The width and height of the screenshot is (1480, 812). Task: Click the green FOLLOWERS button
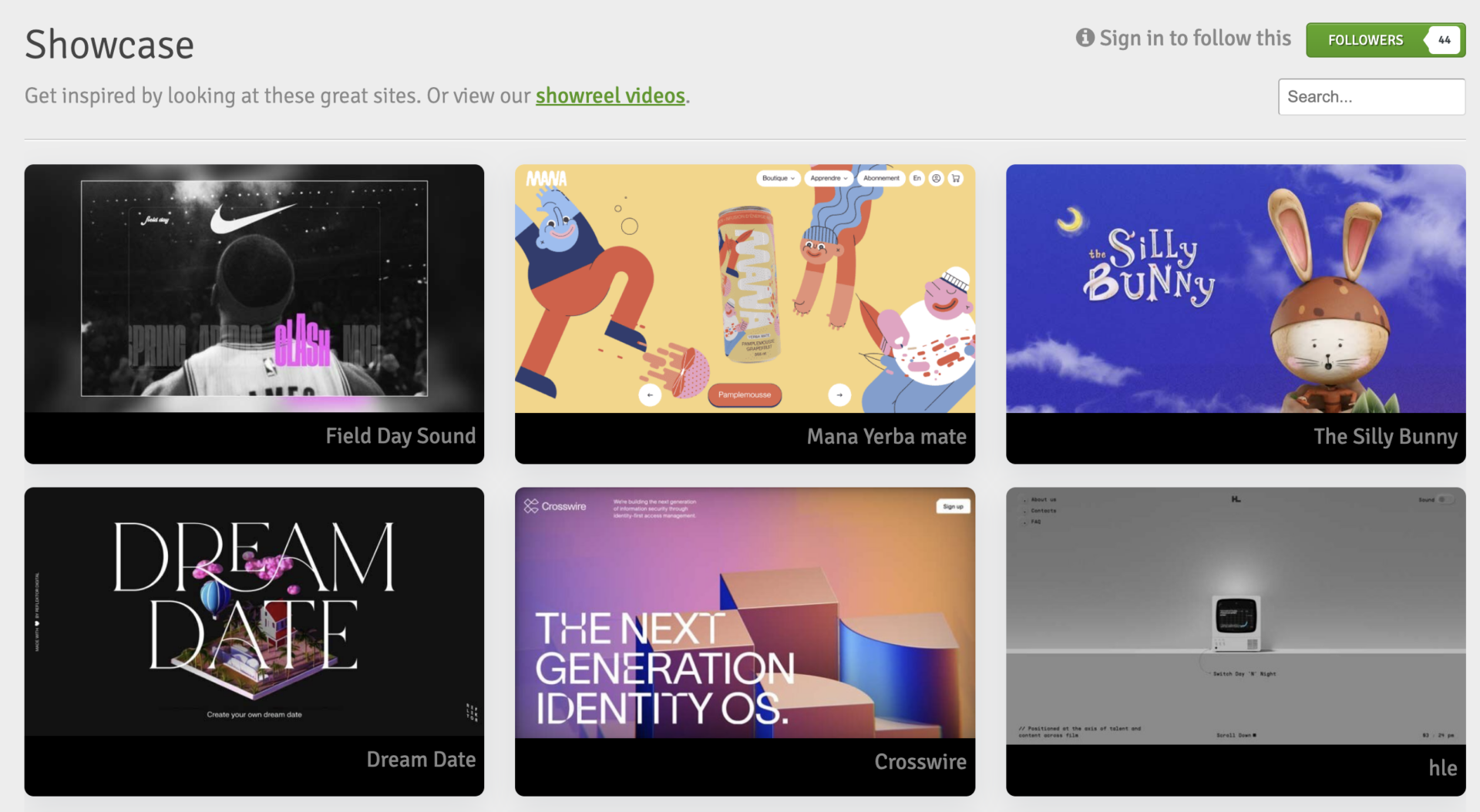(x=1365, y=40)
